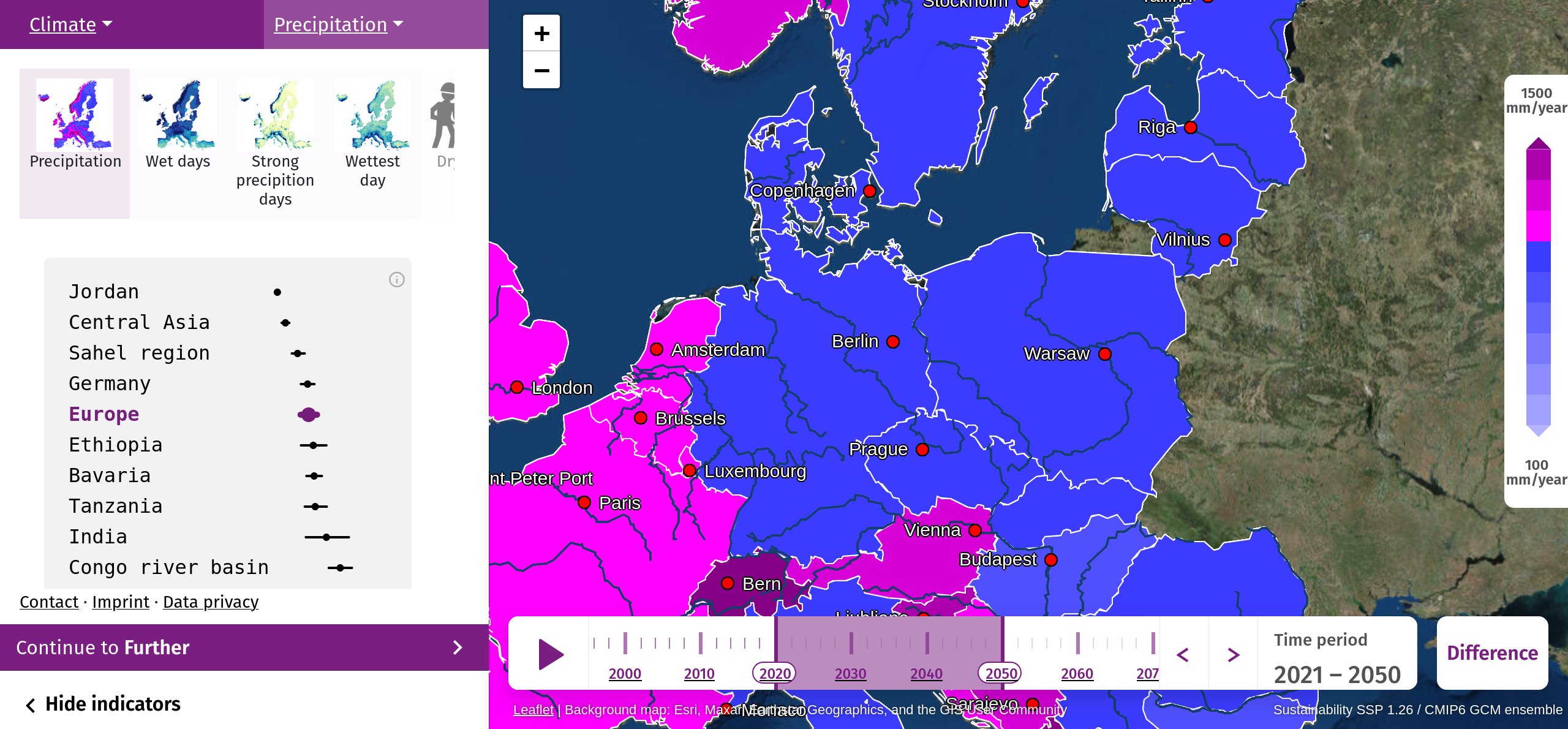The width and height of the screenshot is (1568, 729).
Task: Open the Climate dropdown menu
Action: pos(71,24)
